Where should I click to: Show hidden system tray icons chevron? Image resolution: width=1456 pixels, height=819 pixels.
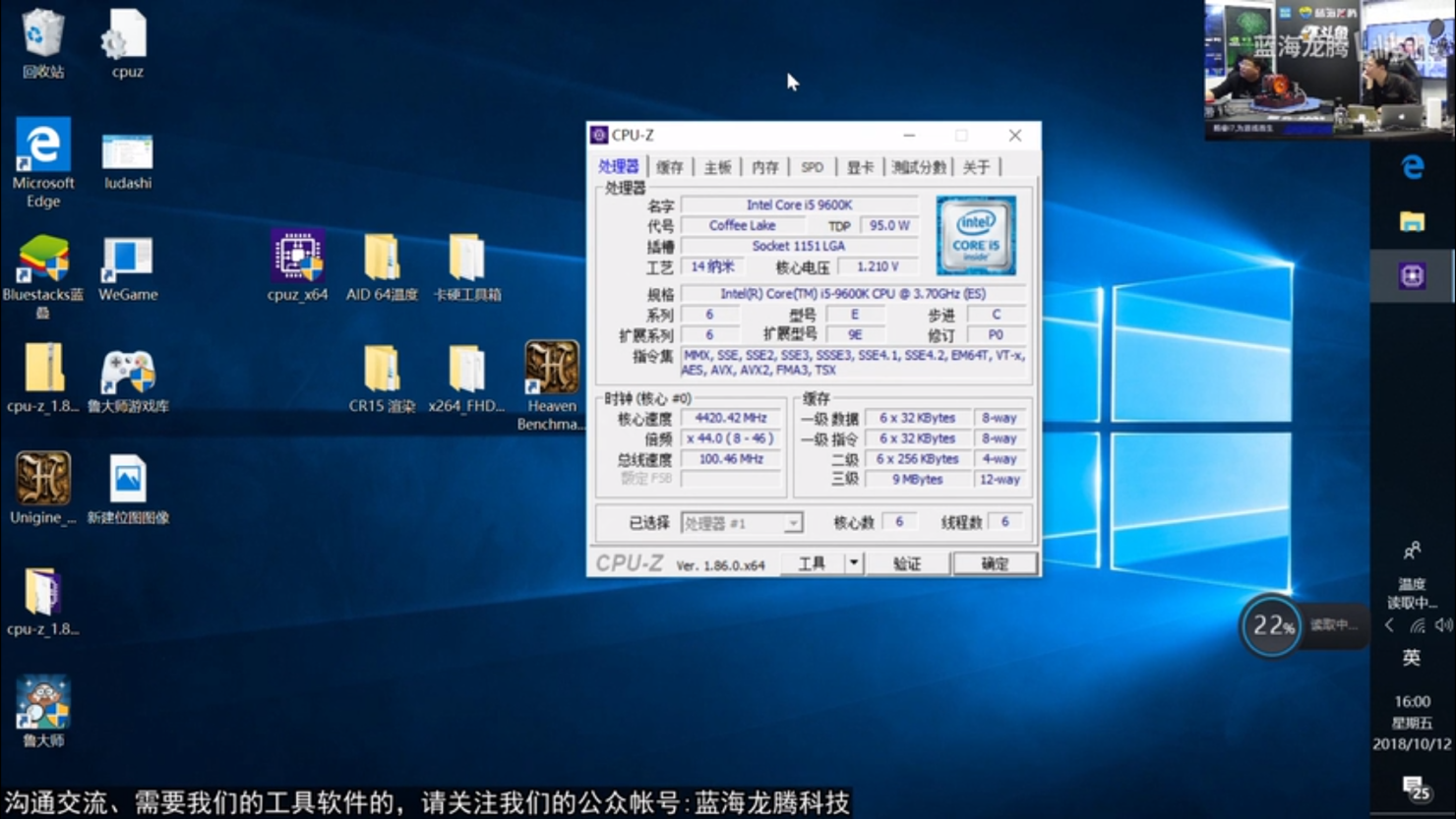[1389, 625]
